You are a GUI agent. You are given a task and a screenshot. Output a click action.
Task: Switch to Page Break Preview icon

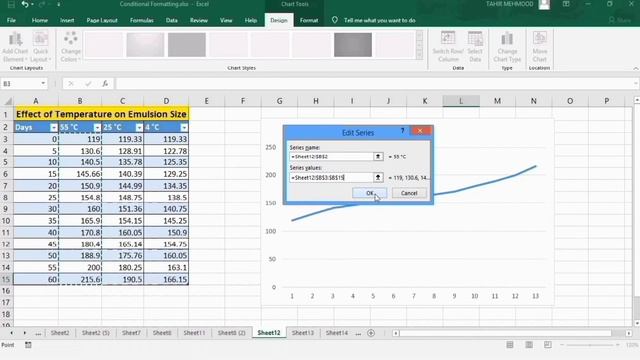[548, 345]
